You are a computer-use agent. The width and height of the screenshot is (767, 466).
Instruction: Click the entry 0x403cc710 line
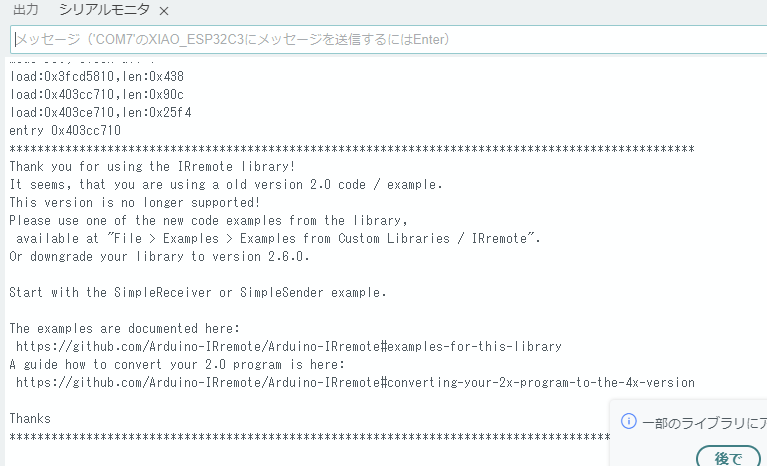[65, 130]
